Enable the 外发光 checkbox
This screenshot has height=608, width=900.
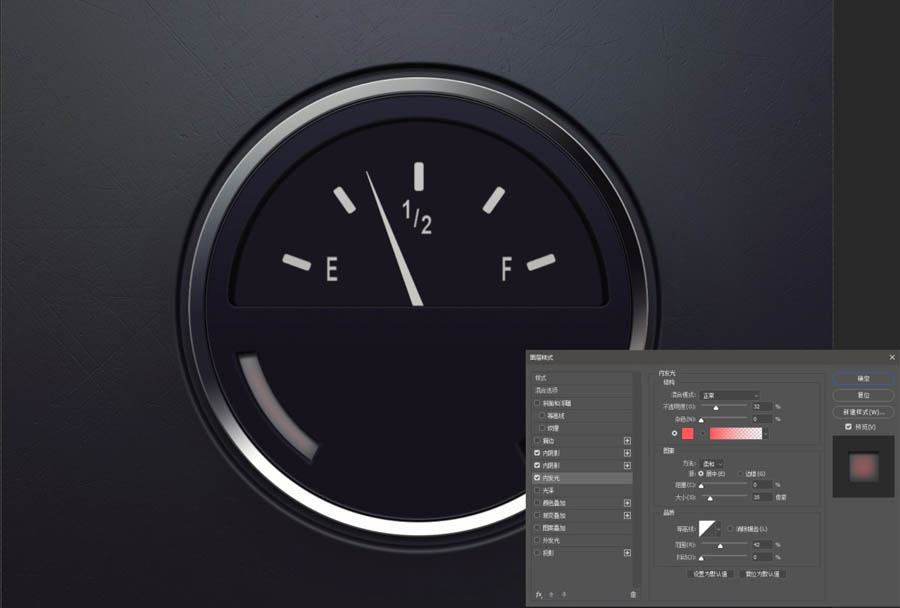[x=537, y=540]
